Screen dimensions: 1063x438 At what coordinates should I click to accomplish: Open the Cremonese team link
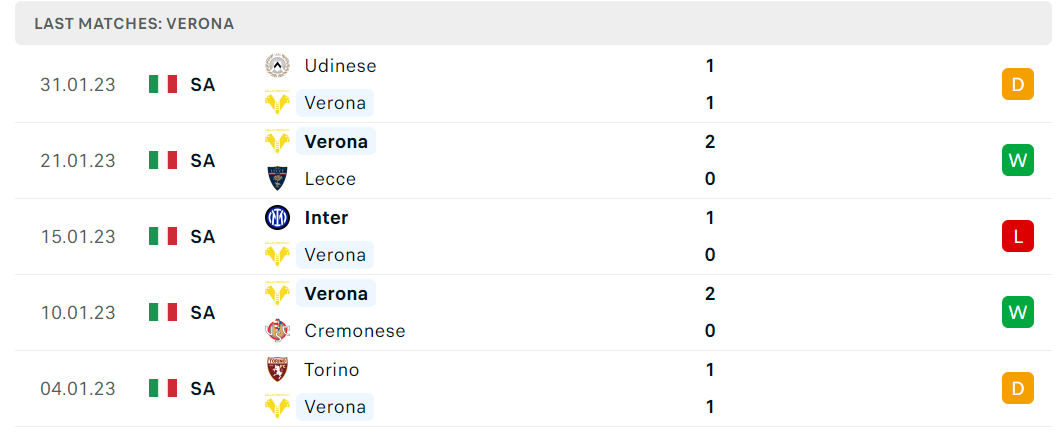point(355,331)
